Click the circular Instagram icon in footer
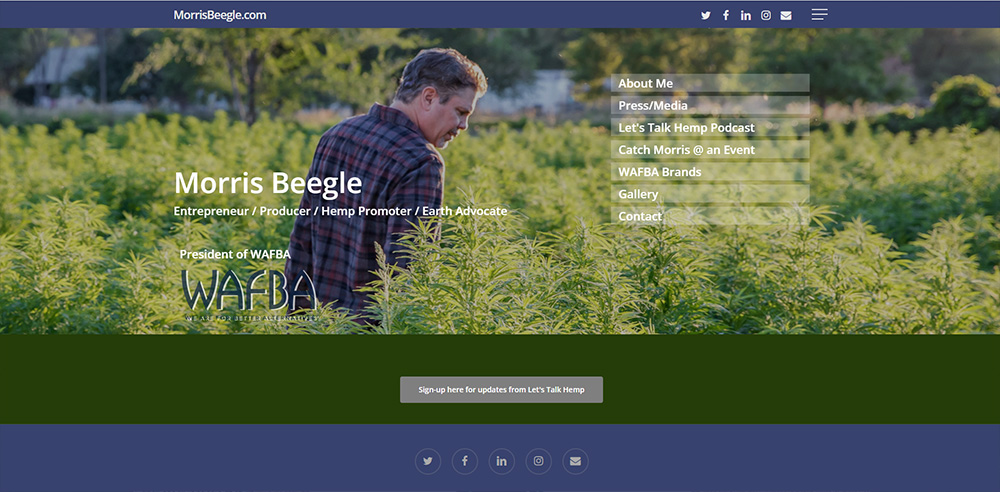Image resolution: width=1000 pixels, height=492 pixels. click(x=538, y=461)
